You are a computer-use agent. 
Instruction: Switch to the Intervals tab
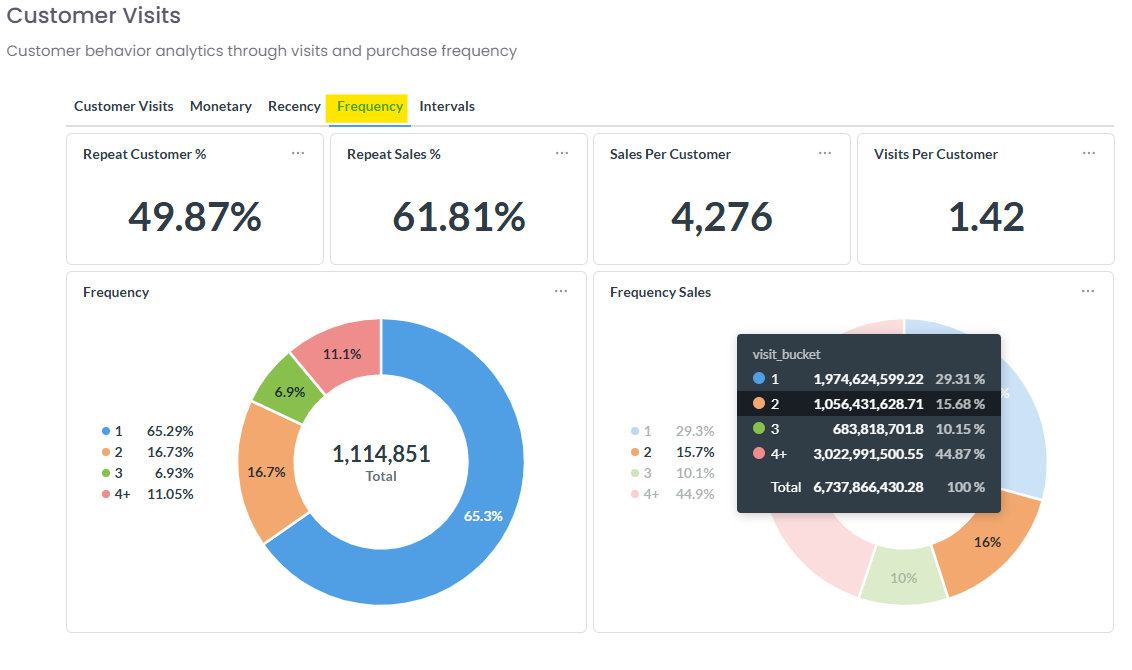pyautogui.click(x=447, y=106)
